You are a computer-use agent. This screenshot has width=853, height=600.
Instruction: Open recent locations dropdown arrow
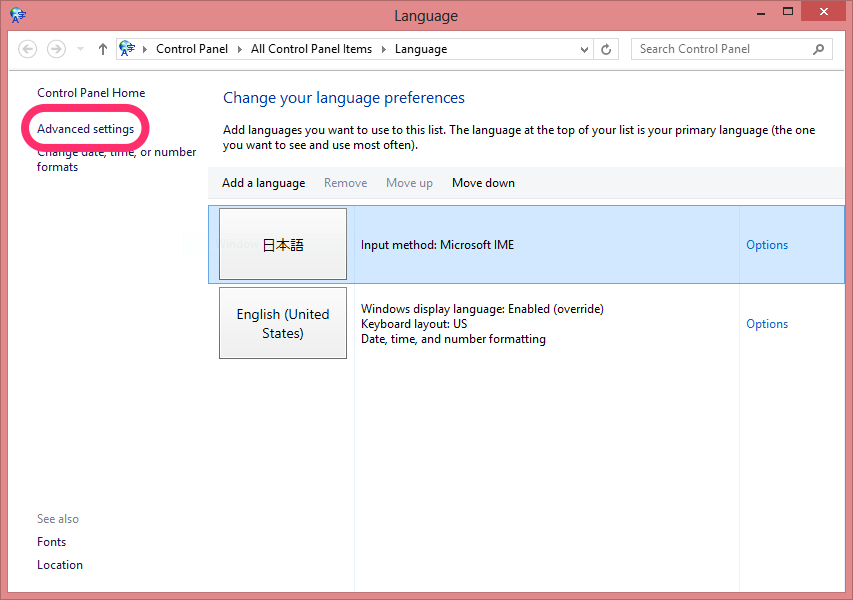pyautogui.click(x=81, y=49)
